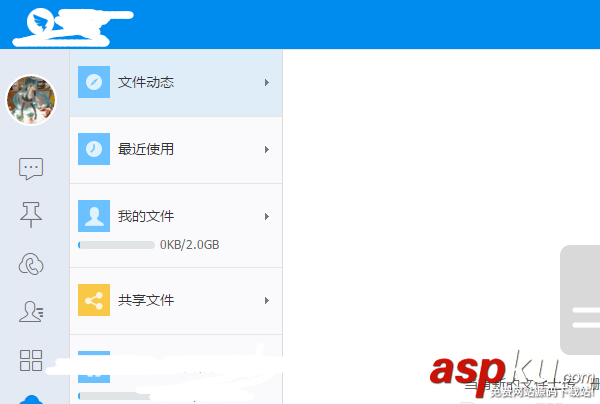The width and height of the screenshot is (600, 404).
Task: Expand the 我的文件 arrow
Action: [267, 216]
